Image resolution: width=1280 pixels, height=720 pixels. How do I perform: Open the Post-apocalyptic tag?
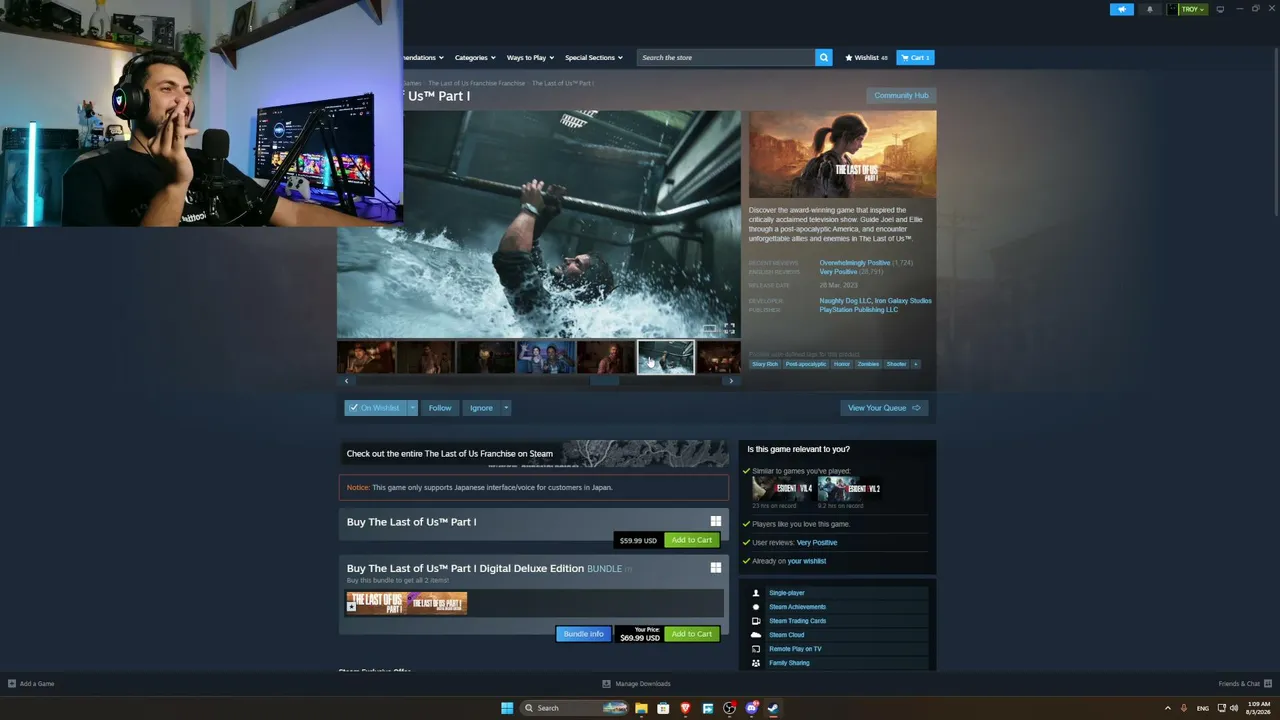(806, 364)
